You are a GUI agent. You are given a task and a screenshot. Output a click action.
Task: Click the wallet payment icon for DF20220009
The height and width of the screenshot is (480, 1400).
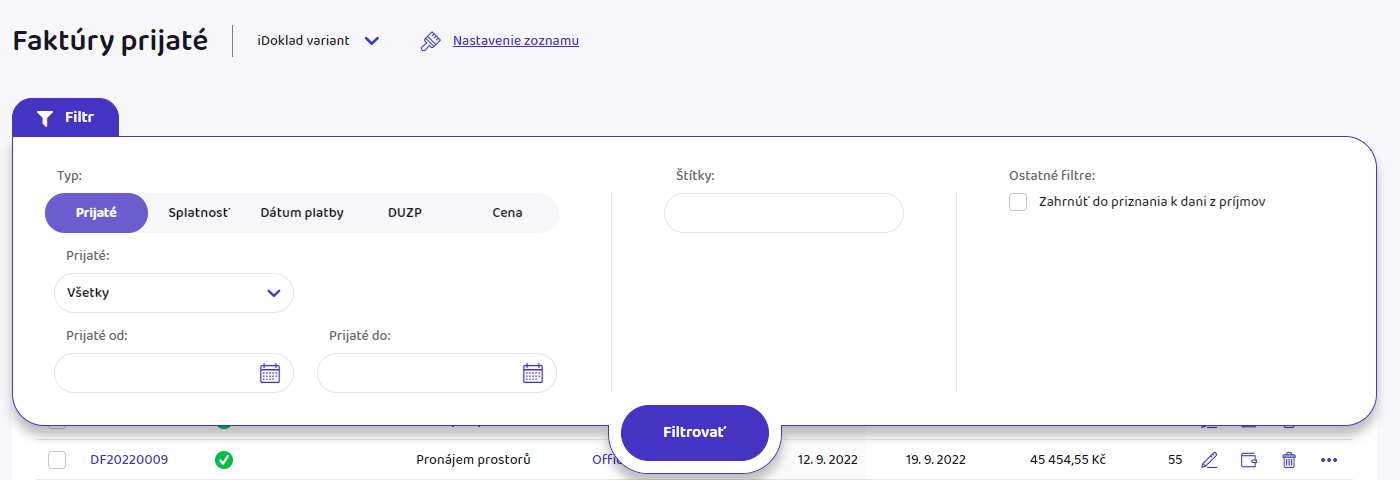click(x=1248, y=460)
